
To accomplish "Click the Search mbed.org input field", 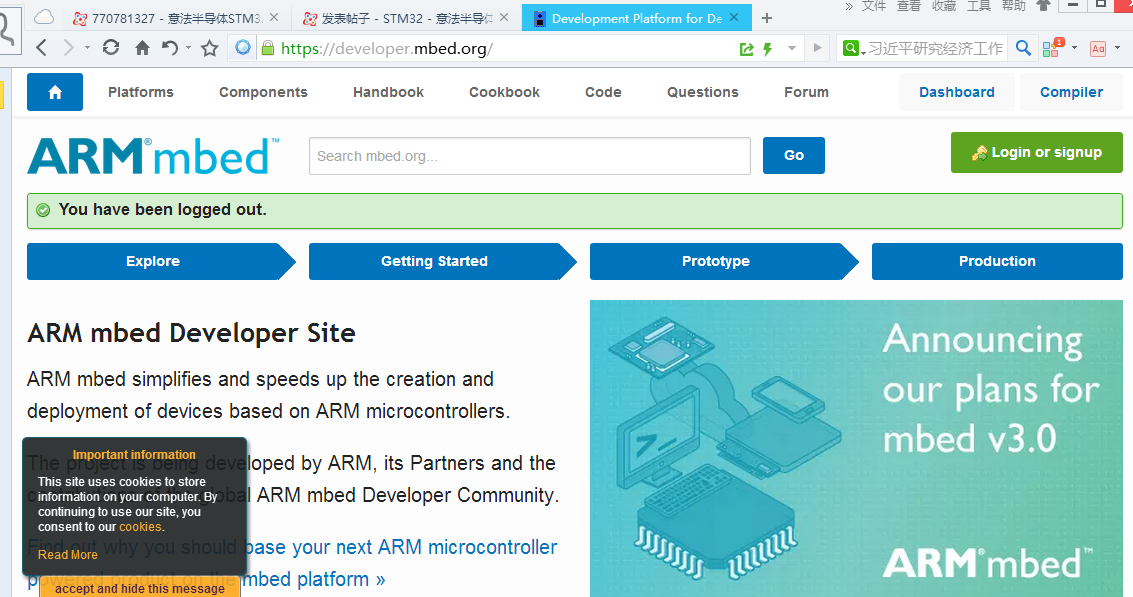I will [530, 156].
